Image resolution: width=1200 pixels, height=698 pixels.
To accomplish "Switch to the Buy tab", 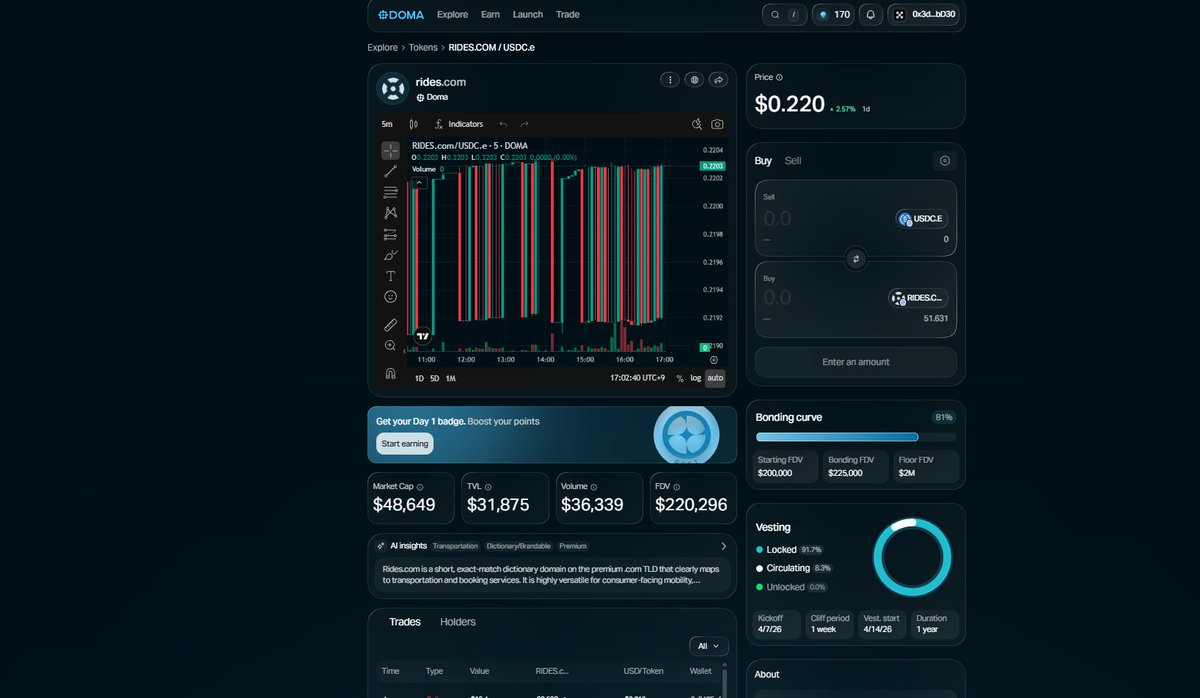I will (763, 161).
